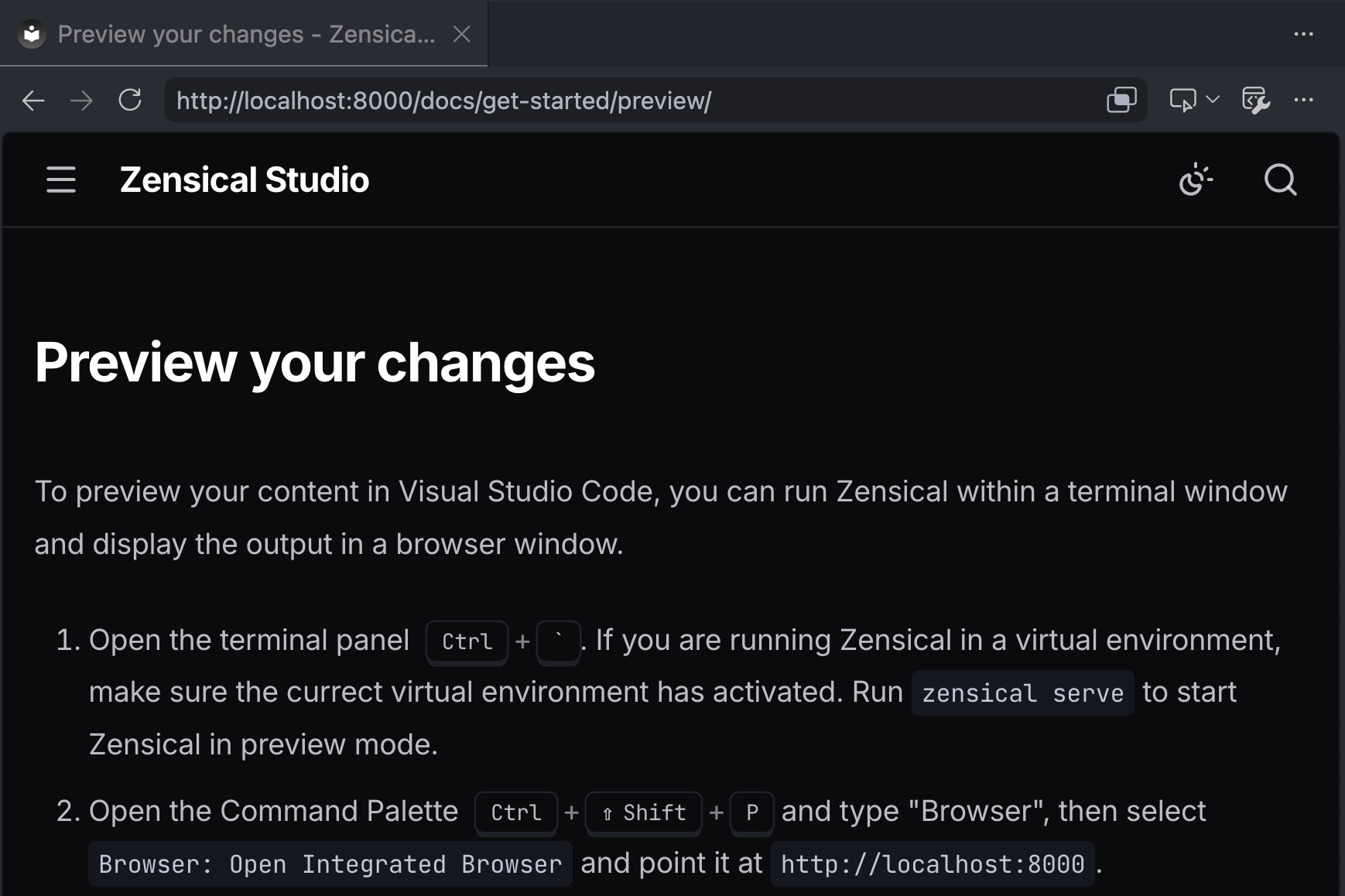Expand the dropdown arrow beside element selector
1345x896 pixels.
coord(1213,100)
